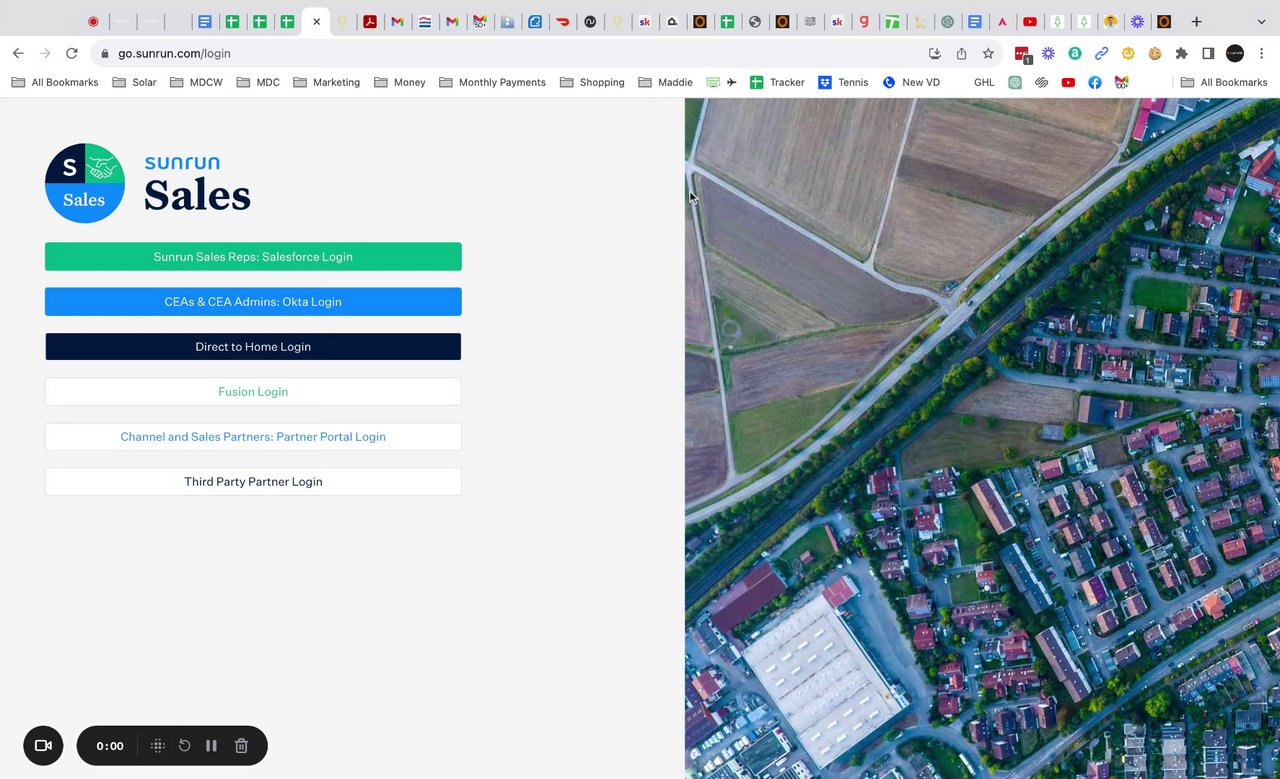This screenshot has height=779, width=1280.
Task: Open the Extensions puzzle piece menu
Action: point(1182,53)
